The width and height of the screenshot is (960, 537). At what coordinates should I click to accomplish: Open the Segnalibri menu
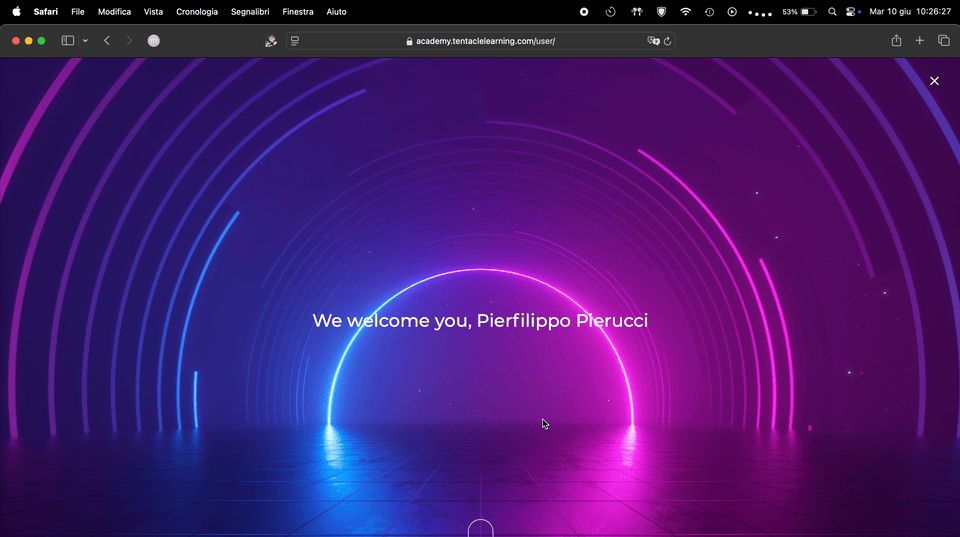[x=250, y=12]
